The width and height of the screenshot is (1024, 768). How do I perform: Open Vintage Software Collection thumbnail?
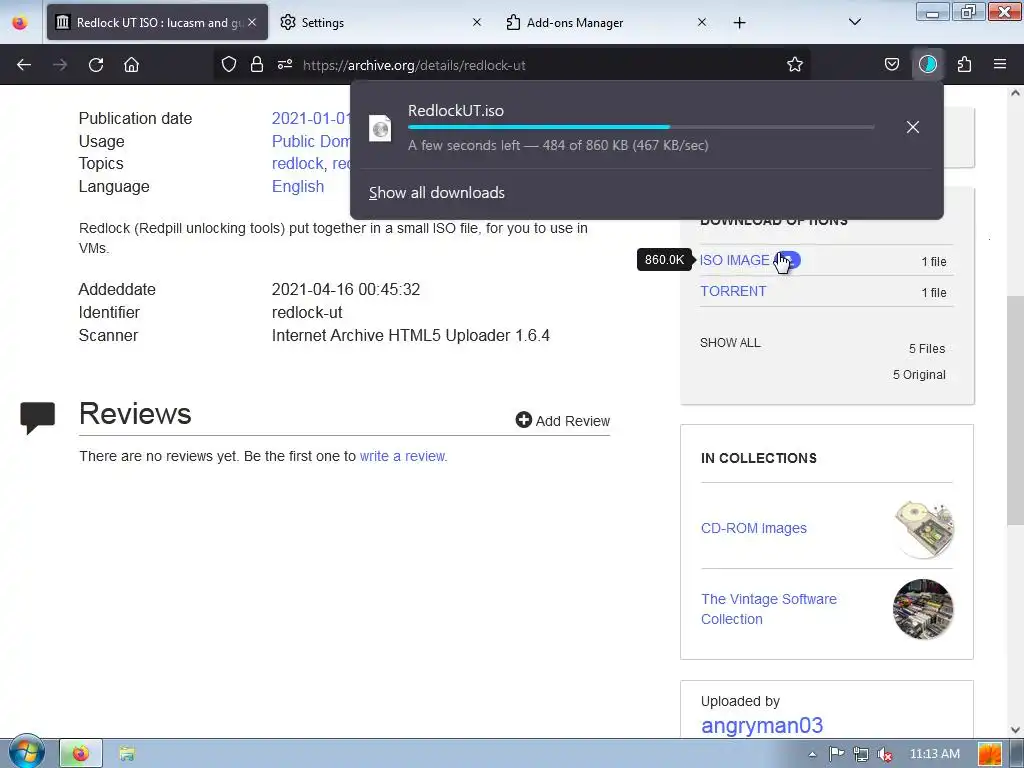point(923,609)
